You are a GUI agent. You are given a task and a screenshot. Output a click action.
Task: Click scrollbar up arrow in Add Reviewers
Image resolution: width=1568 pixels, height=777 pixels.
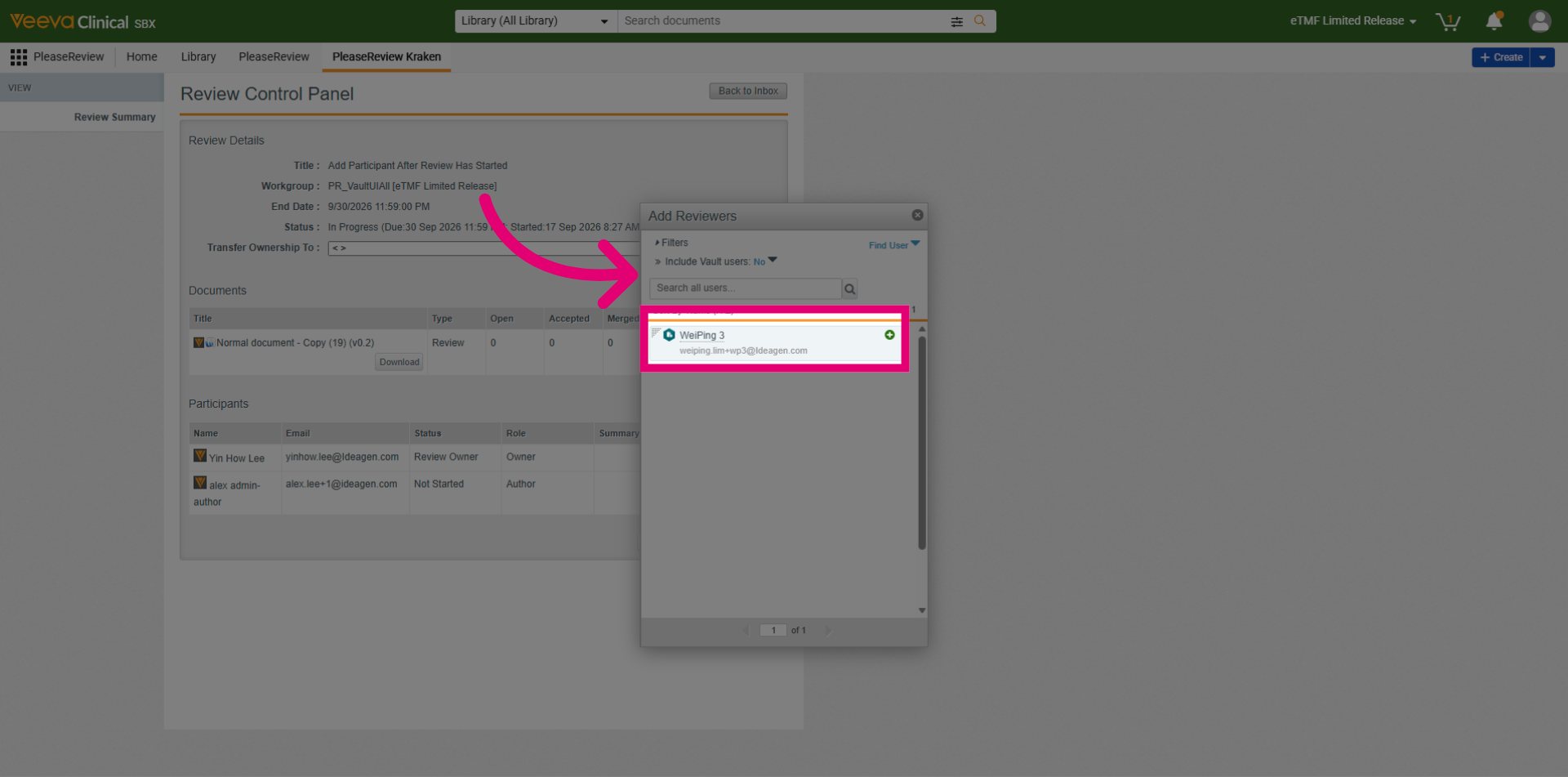[922, 329]
